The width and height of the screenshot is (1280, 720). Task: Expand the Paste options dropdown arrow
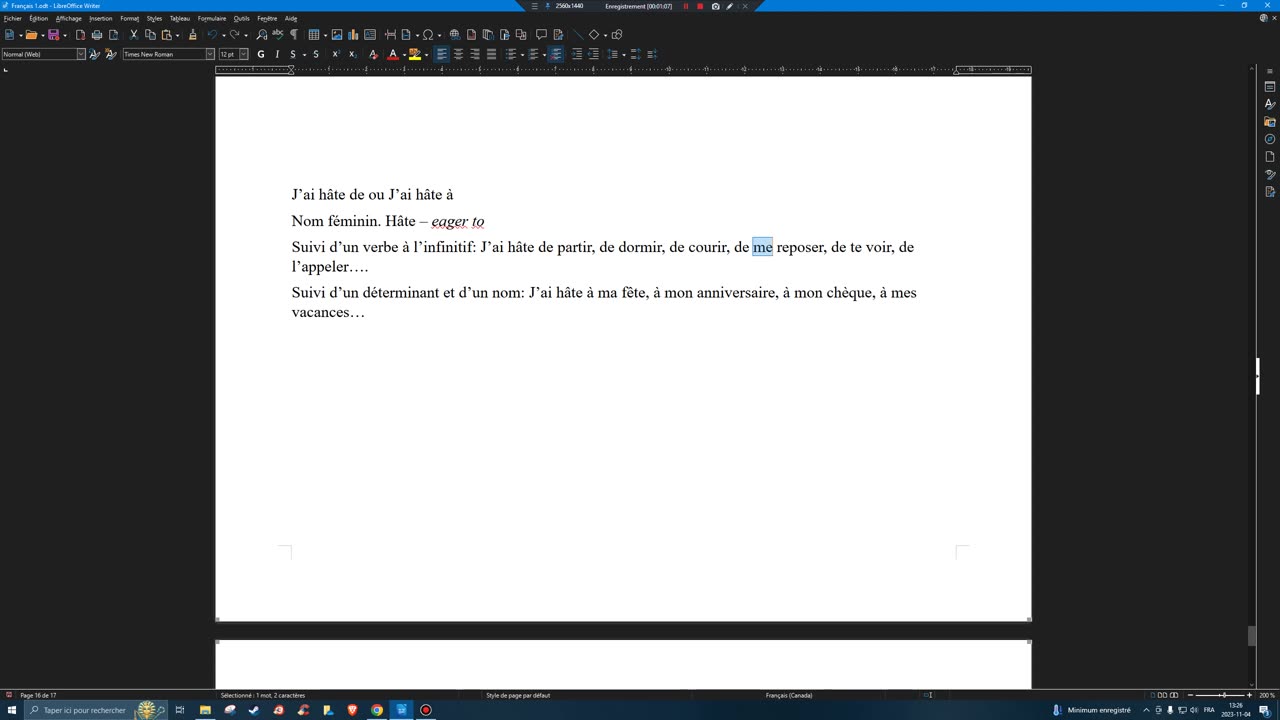pyautogui.click(x=177, y=35)
